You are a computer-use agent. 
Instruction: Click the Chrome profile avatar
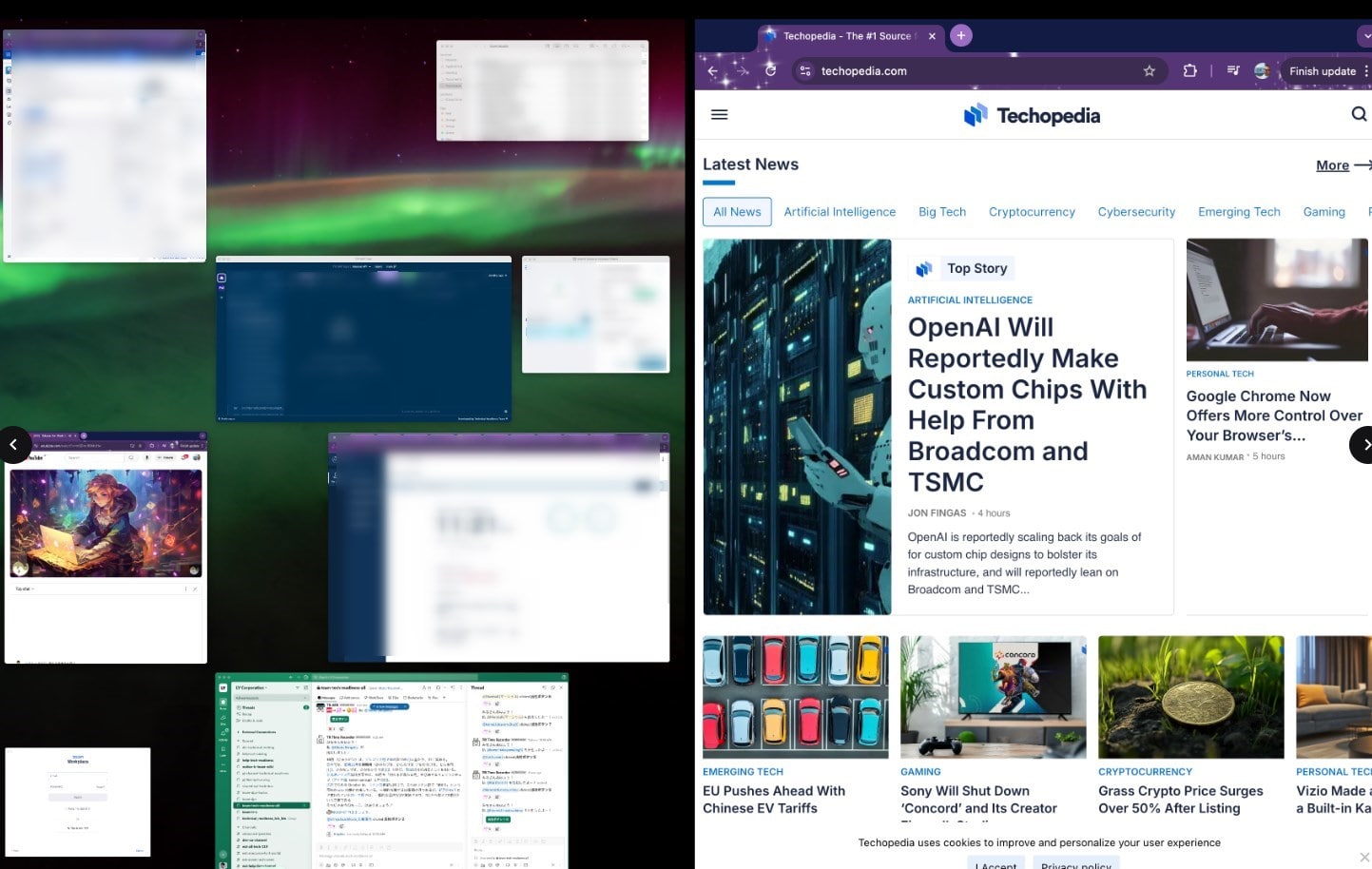pyautogui.click(x=1262, y=71)
